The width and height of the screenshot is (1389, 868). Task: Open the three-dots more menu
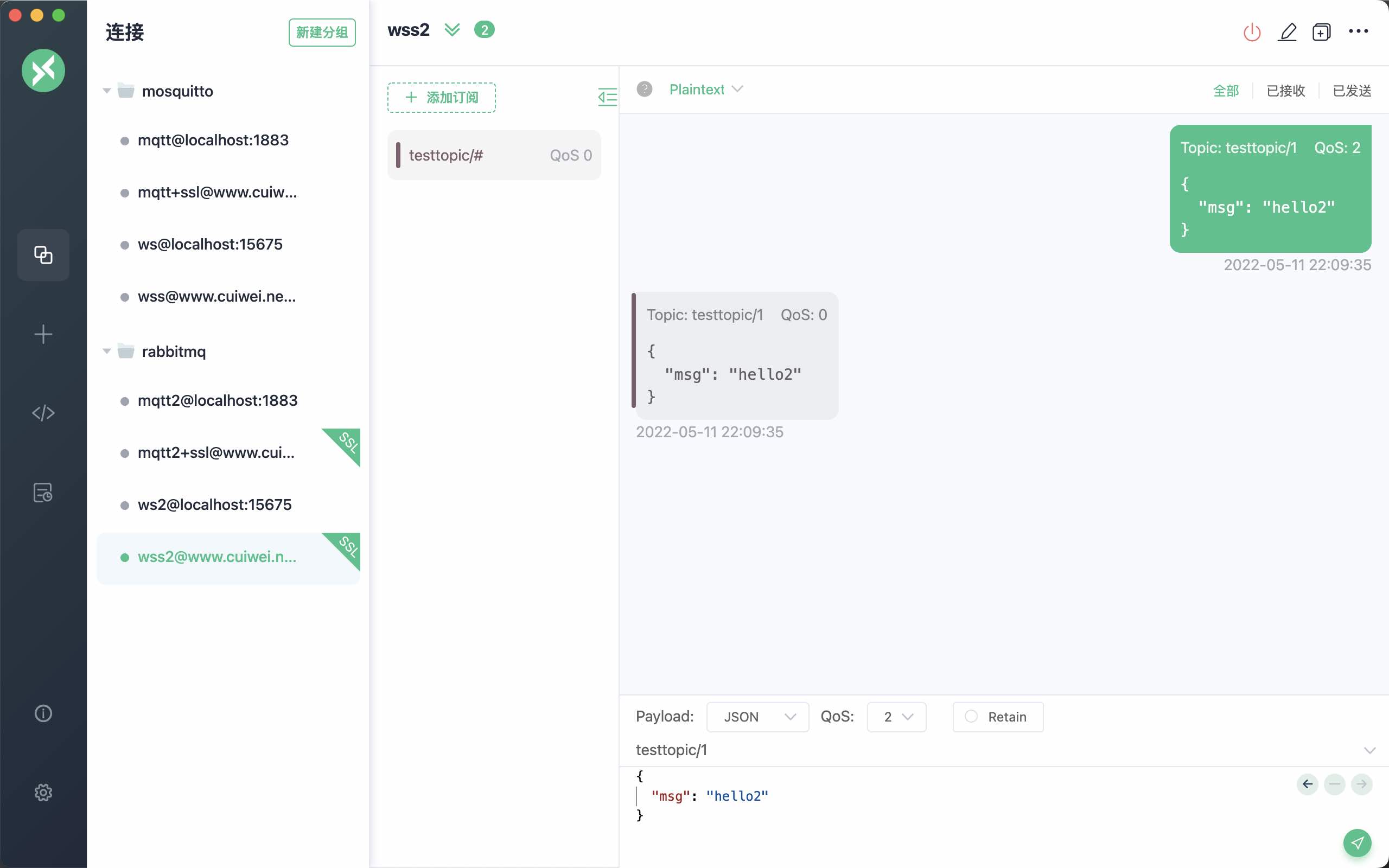(x=1358, y=31)
